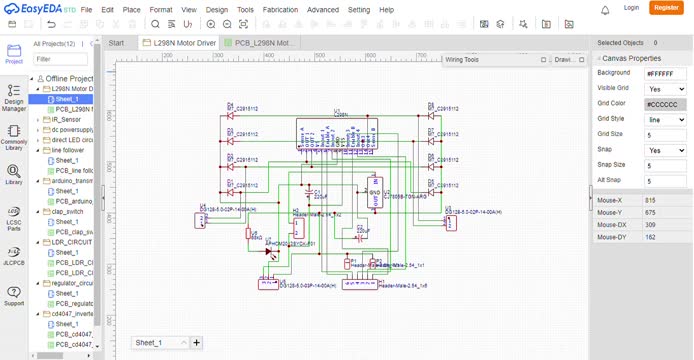Open the project folder toolbar icon
The image size is (694, 360).
[x=12, y=24]
